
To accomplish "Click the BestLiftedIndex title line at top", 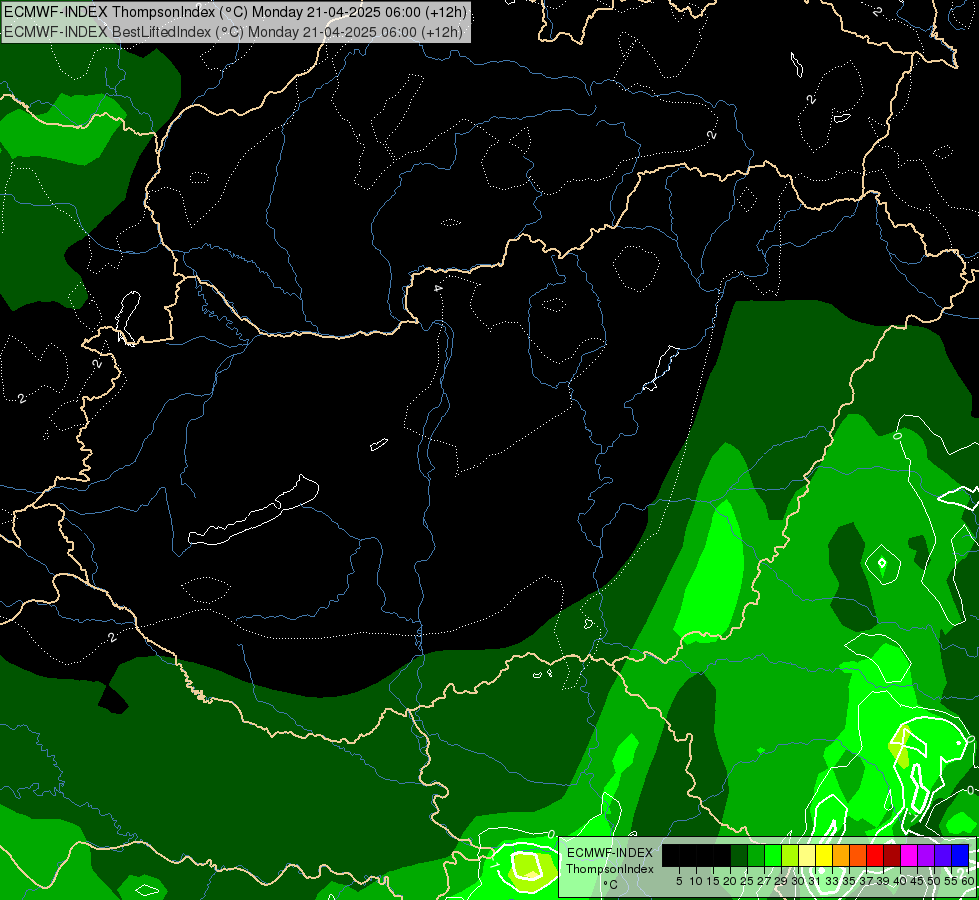I will tap(233, 32).
